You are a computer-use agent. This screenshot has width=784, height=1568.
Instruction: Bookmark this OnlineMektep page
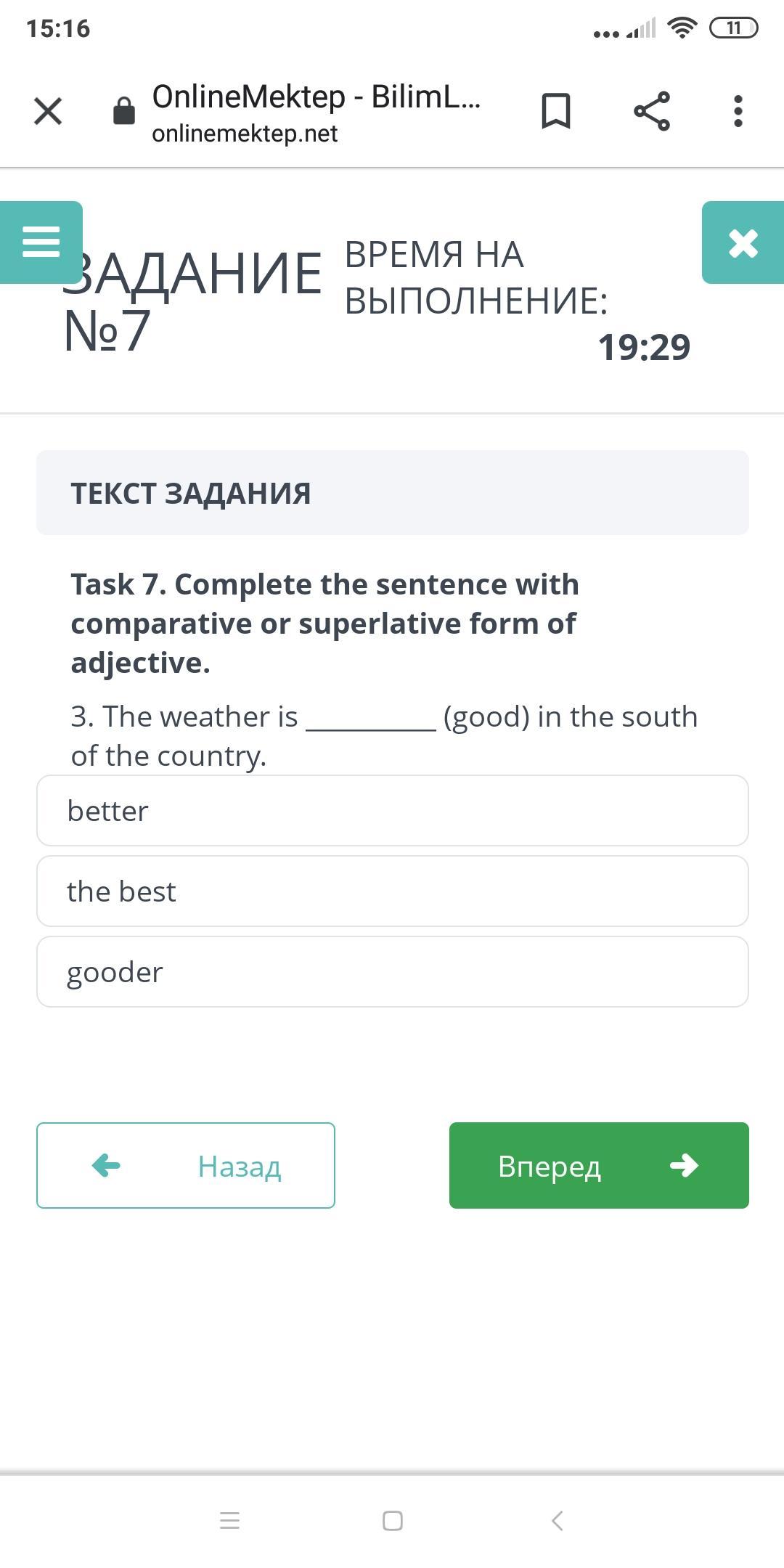(x=556, y=111)
